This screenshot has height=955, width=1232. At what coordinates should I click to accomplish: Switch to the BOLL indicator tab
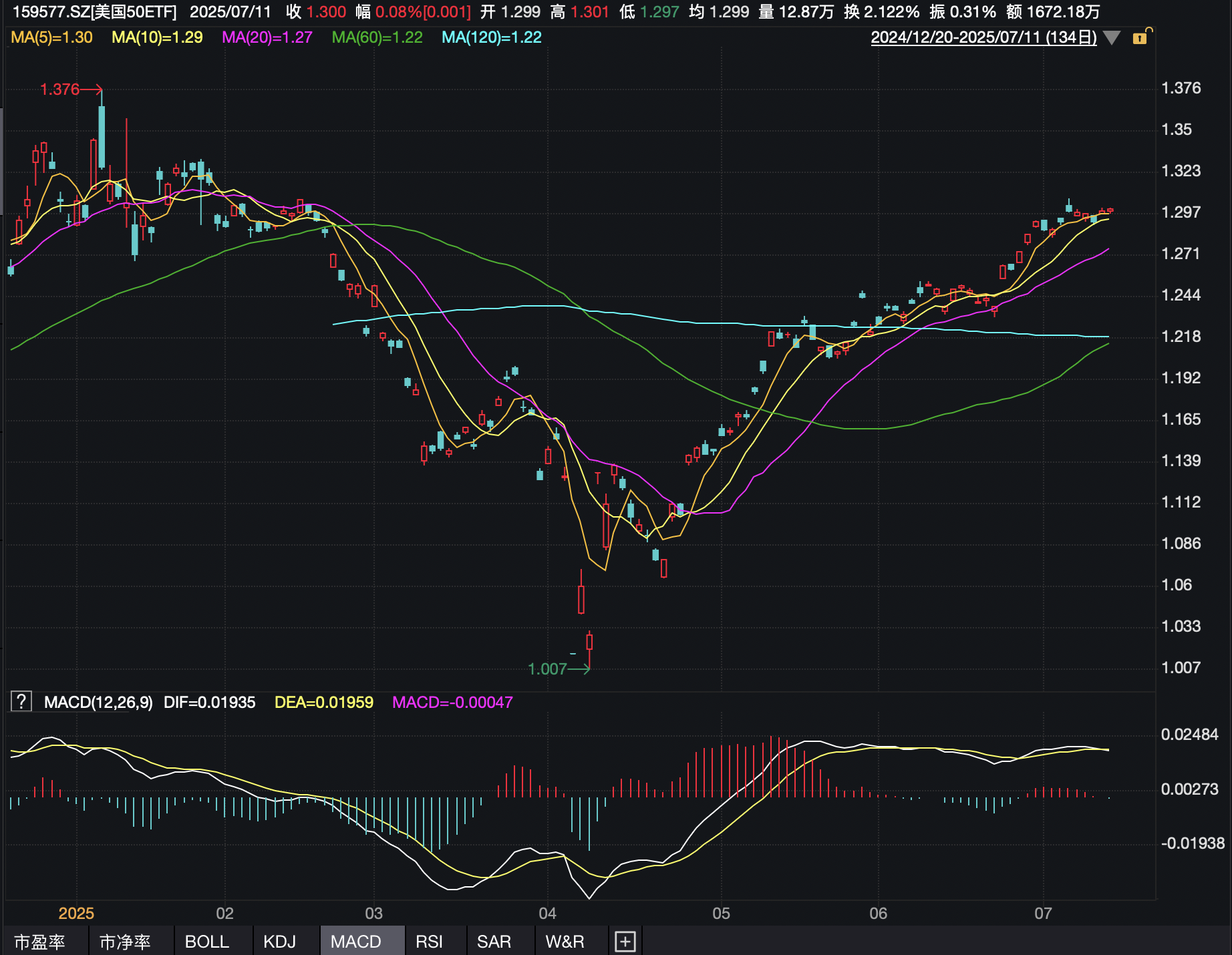(x=206, y=942)
